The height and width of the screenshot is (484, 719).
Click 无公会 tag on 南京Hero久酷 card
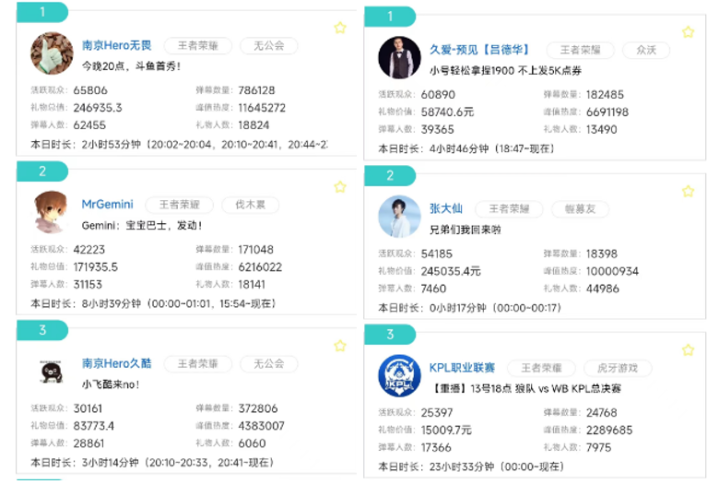click(x=269, y=364)
